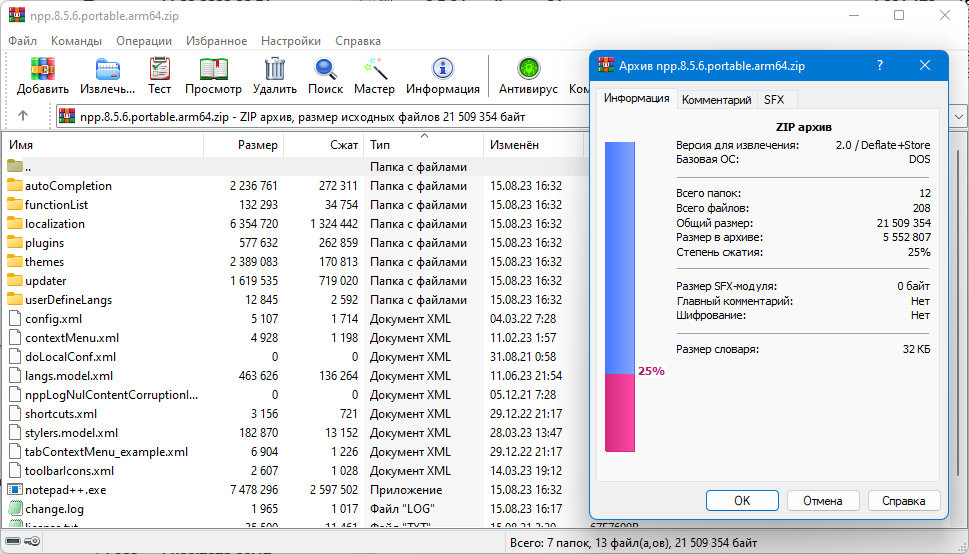969x554 pixels.
Task: Click the Удалить trash bin icon
Action: (274, 75)
